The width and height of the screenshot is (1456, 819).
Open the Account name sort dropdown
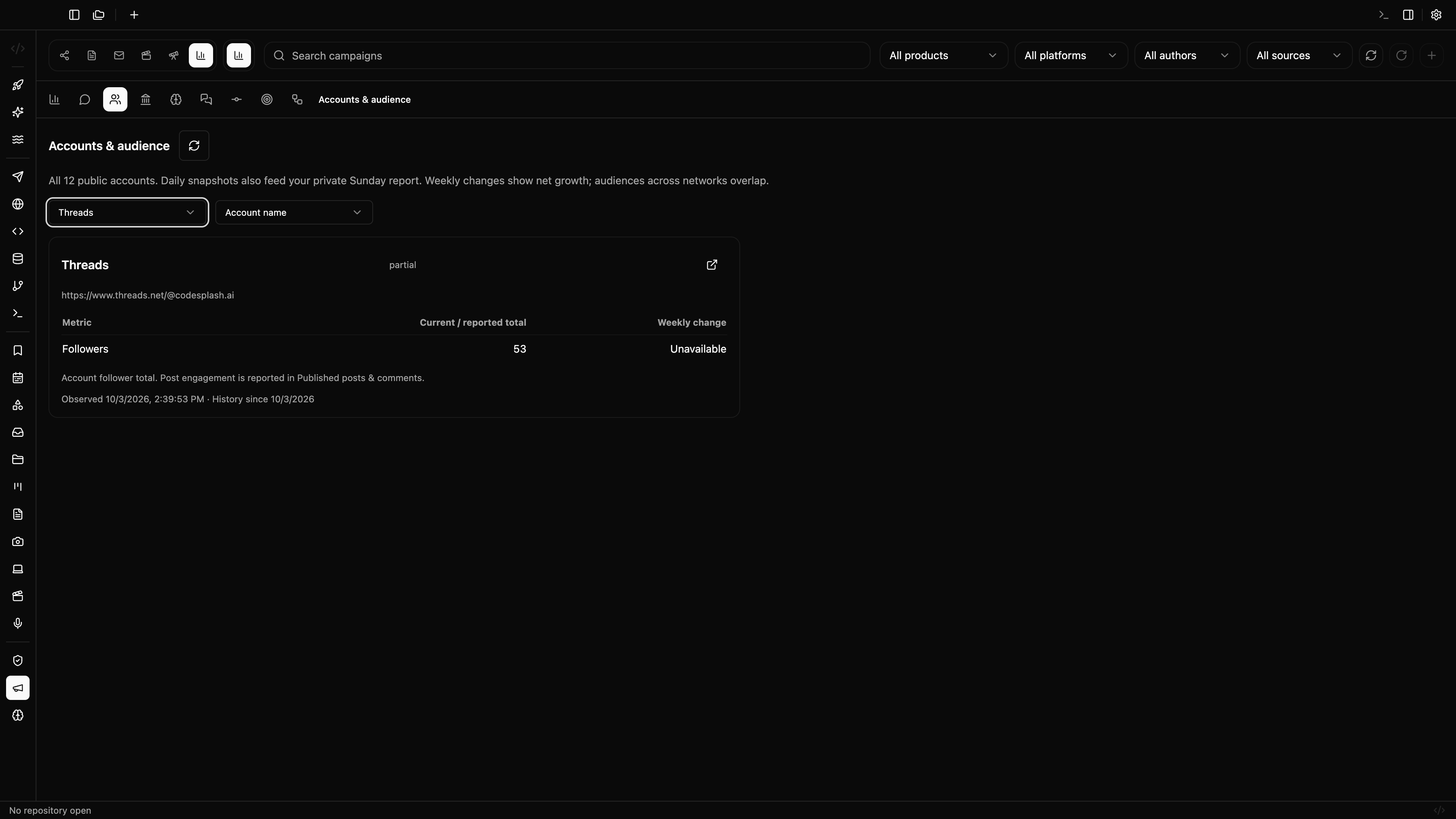294,212
